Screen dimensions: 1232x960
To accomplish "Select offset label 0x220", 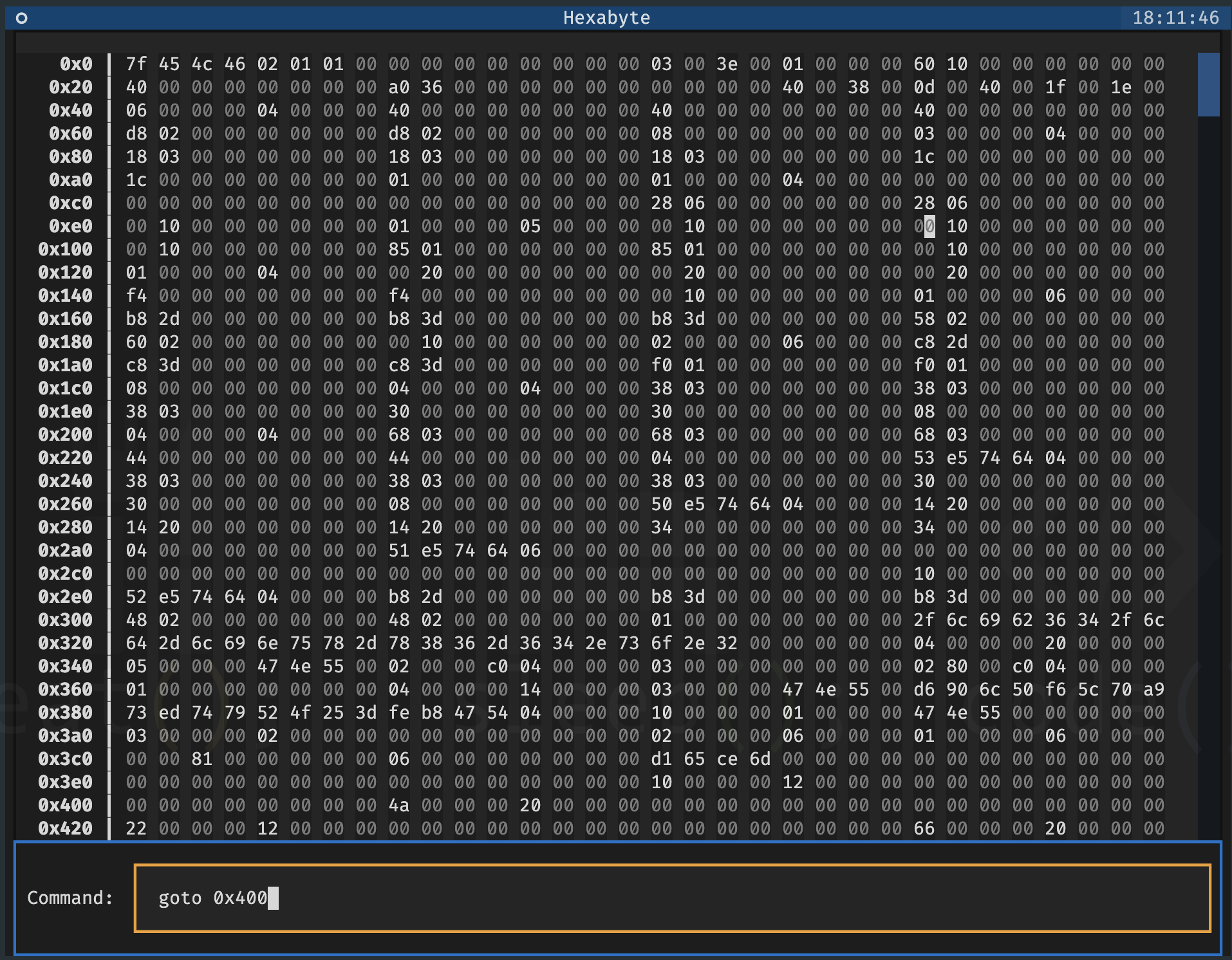I will 66,457.
